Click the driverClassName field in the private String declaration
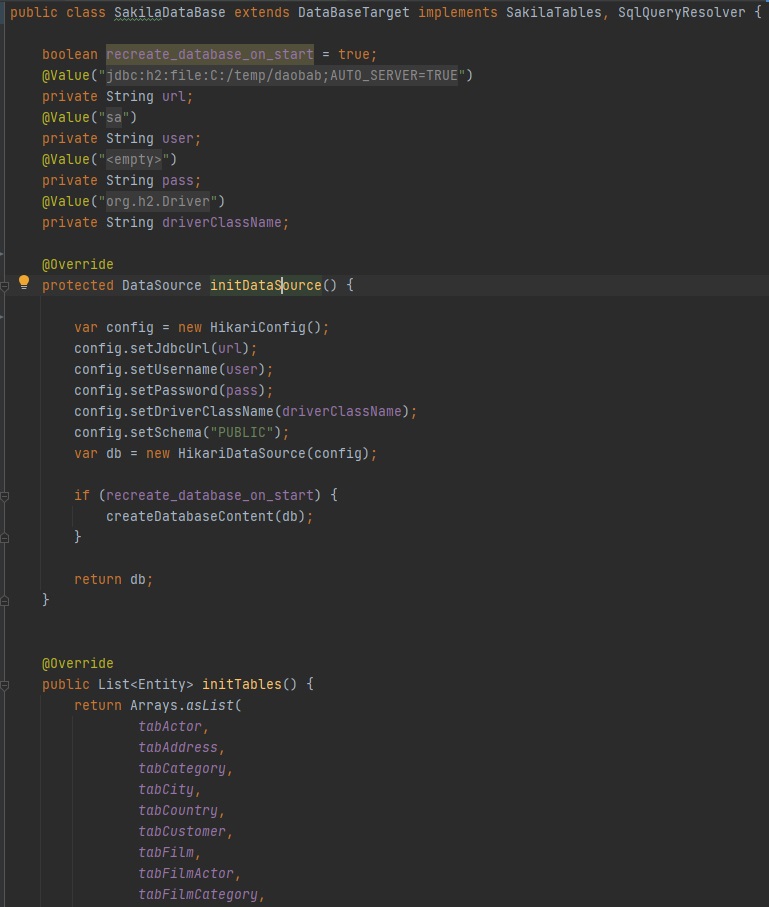Viewport: 769px width, 907px height. (222, 223)
